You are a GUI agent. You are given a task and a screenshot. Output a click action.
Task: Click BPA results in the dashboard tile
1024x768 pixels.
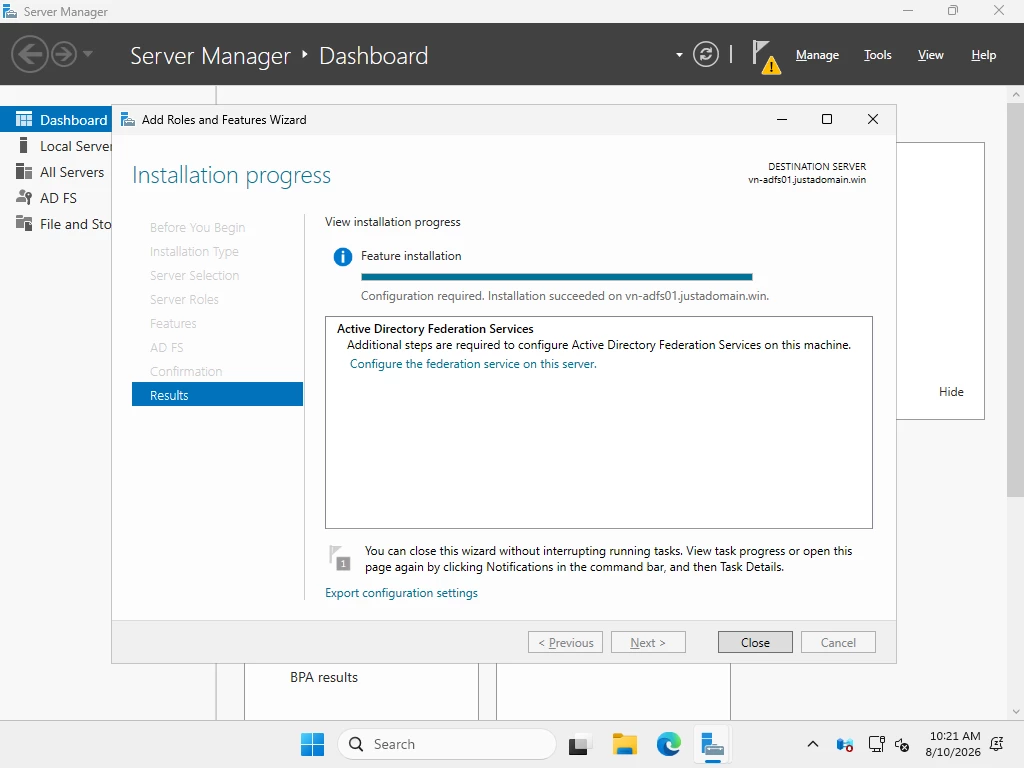324,677
